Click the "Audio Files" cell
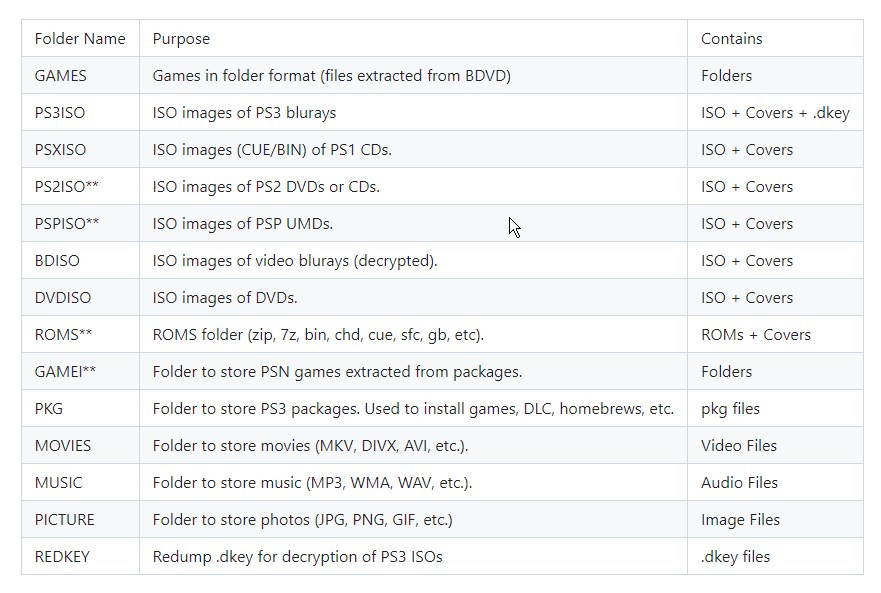 click(x=739, y=483)
